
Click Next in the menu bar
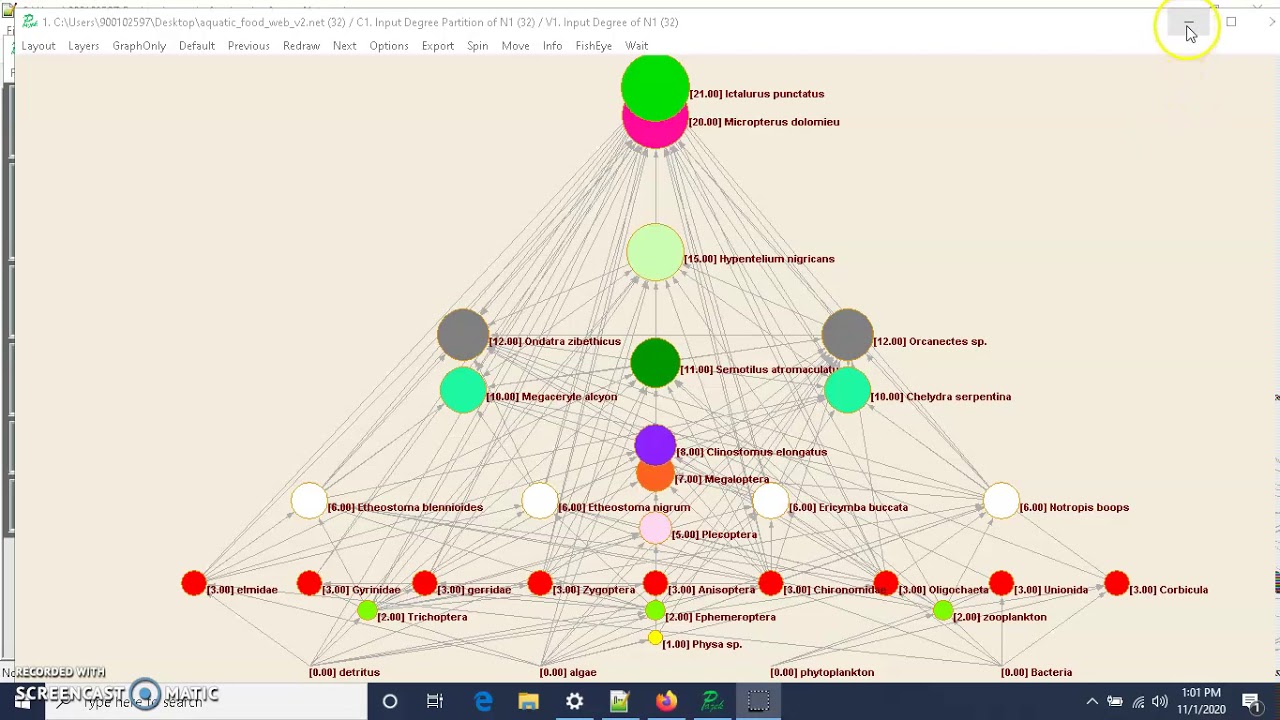point(344,46)
